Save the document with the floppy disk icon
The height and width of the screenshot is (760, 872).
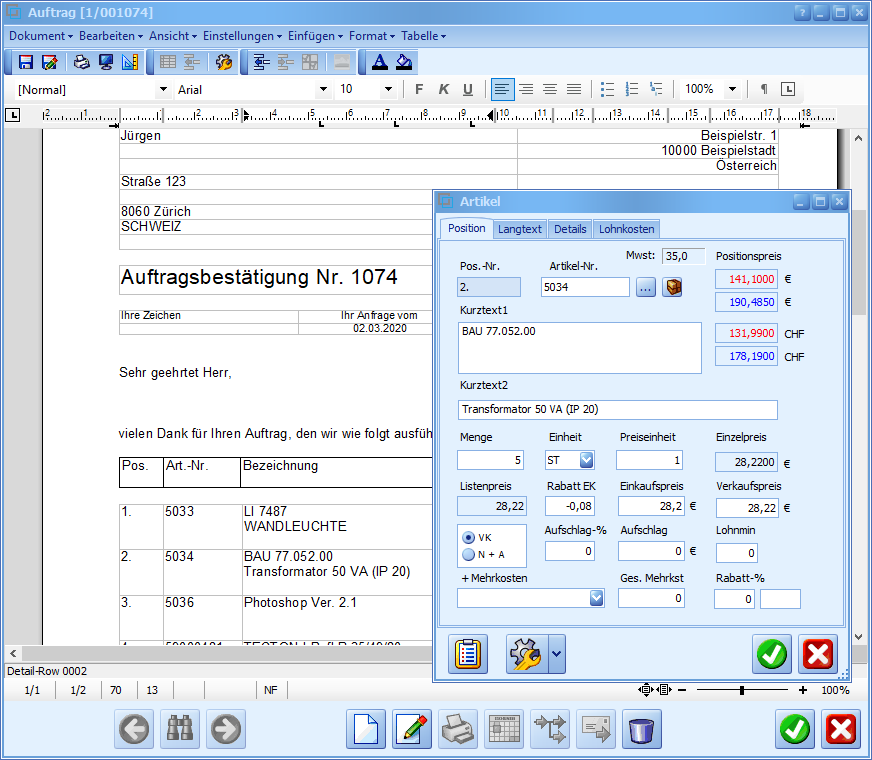click(26, 62)
